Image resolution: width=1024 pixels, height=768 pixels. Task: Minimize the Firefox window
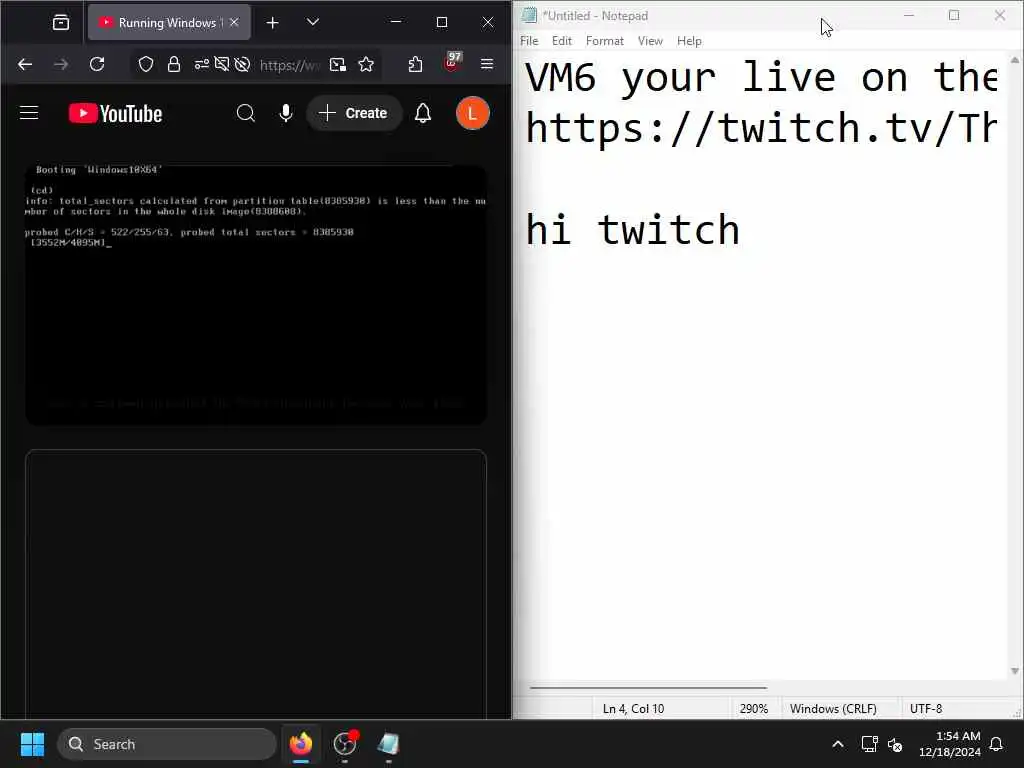coord(396,22)
